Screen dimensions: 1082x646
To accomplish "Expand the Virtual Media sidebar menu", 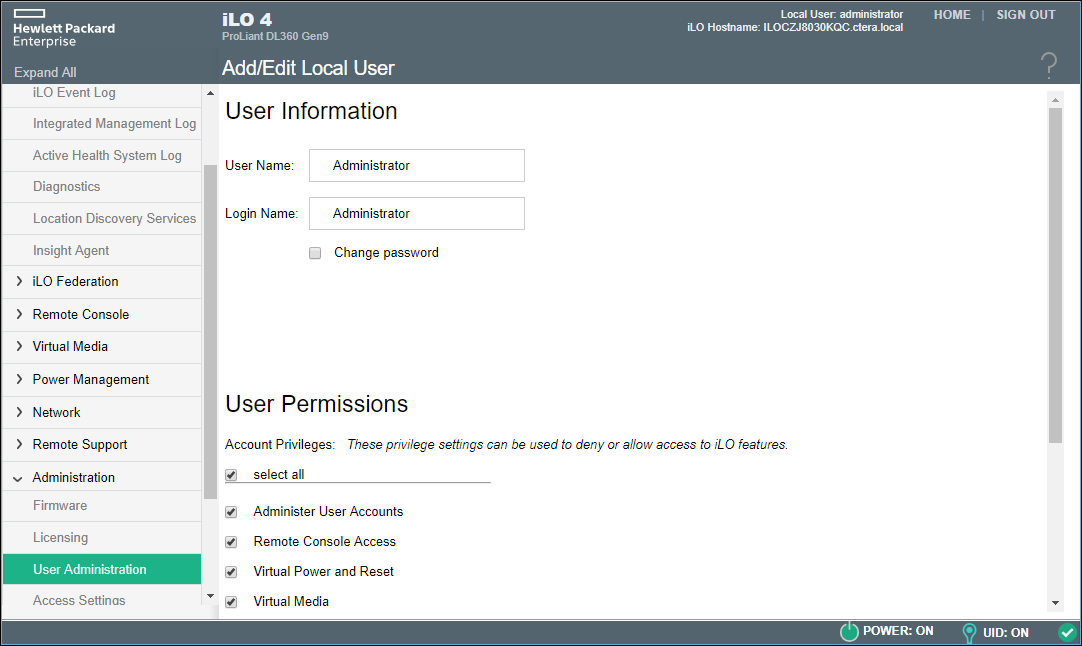I will coord(102,346).
